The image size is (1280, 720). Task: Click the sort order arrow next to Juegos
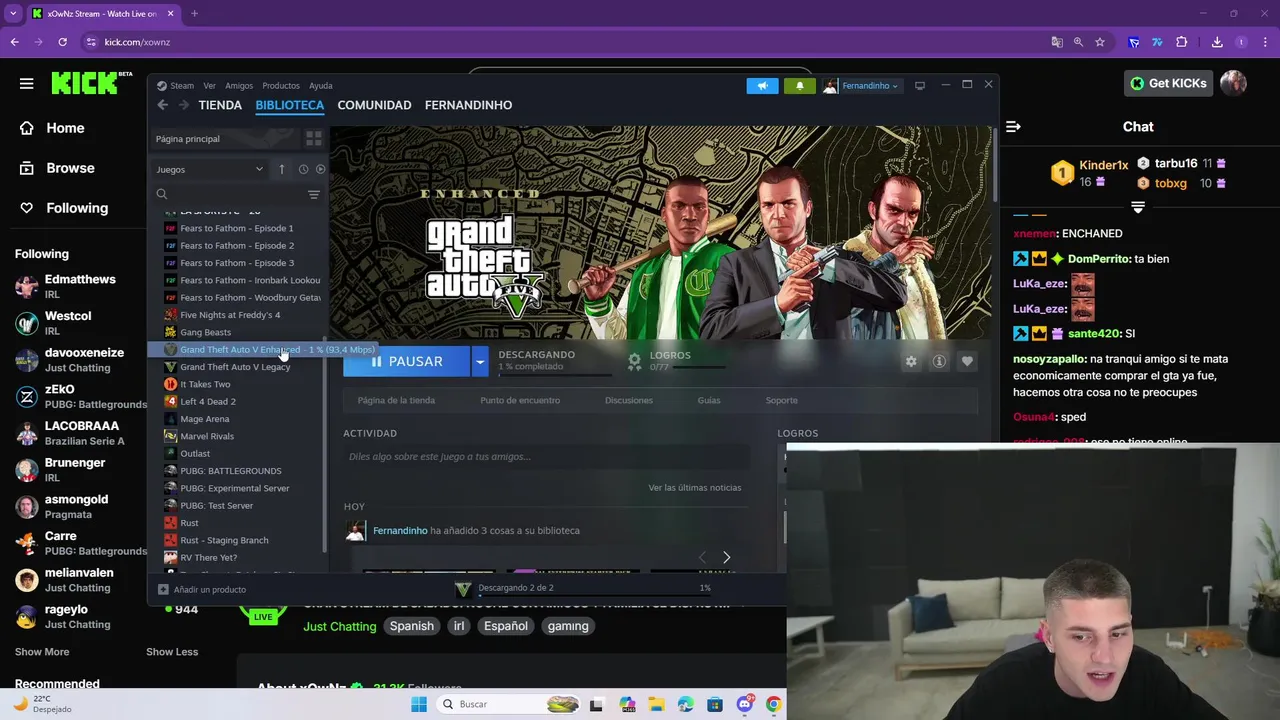(x=282, y=169)
